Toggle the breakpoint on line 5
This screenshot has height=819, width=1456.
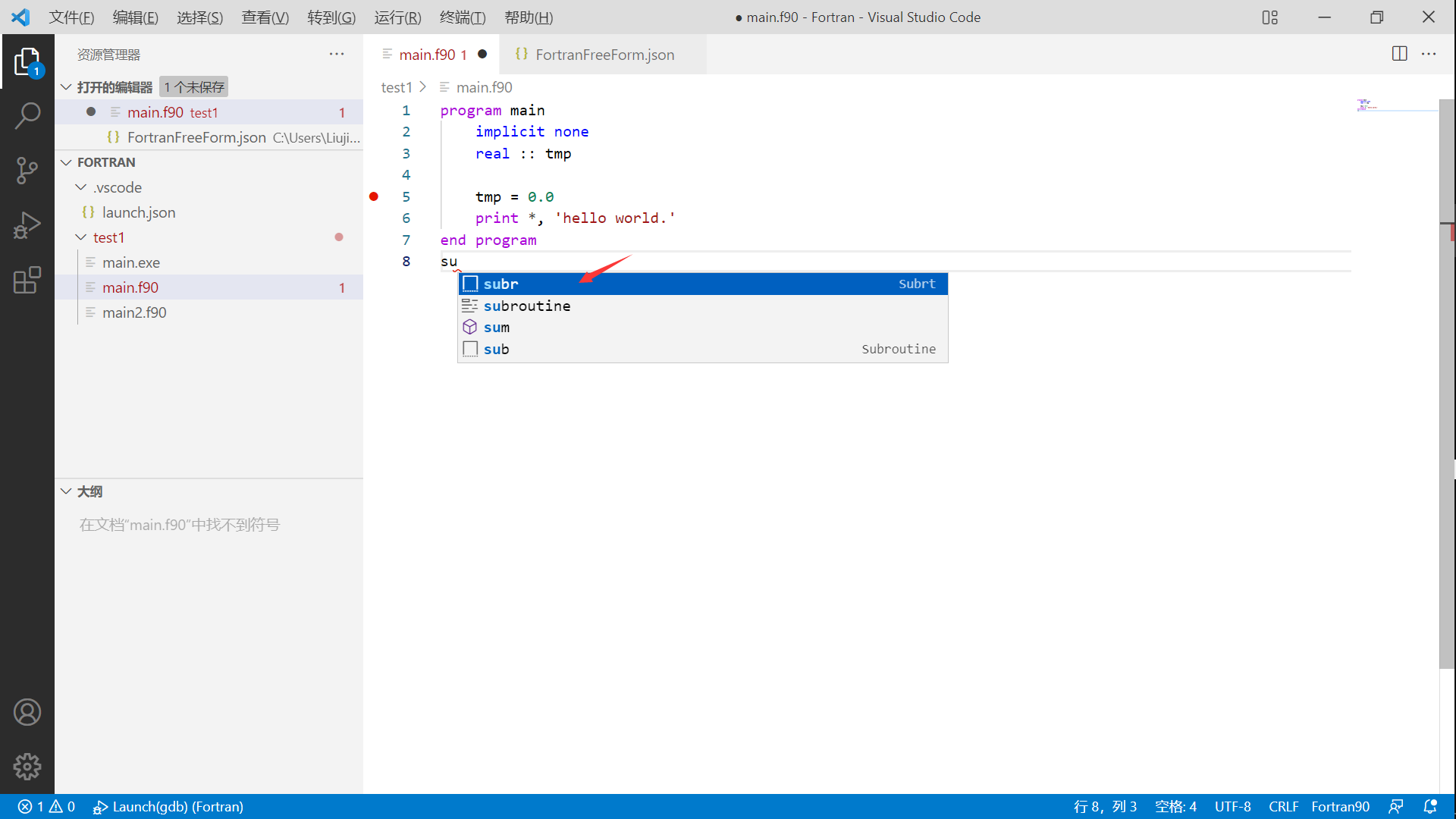[x=374, y=196]
